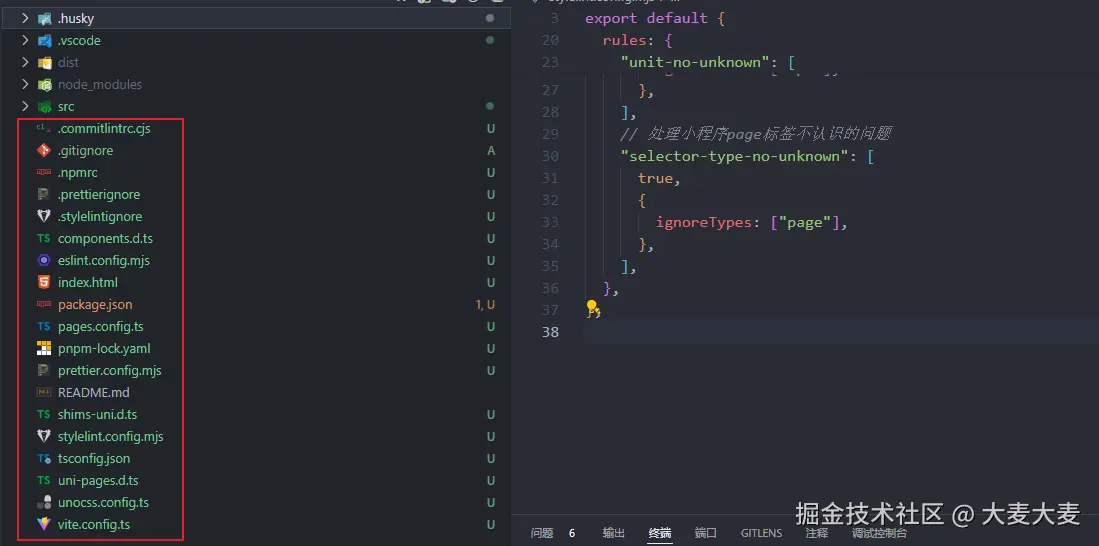Click the pnpm icon beside pnpm-lock.yaml

click(44, 348)
